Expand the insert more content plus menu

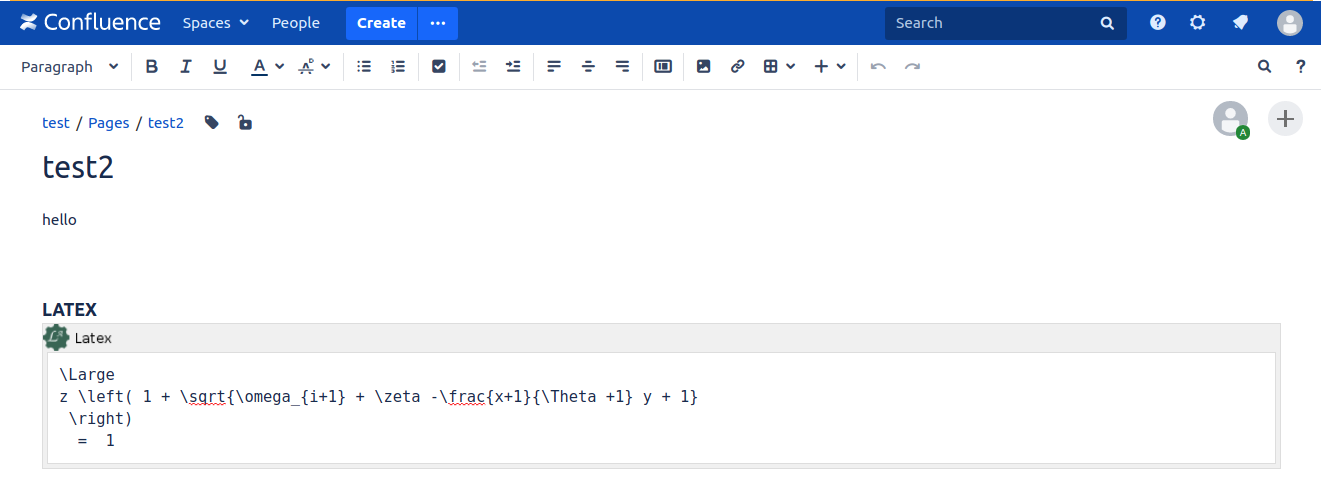pos(829,66)
